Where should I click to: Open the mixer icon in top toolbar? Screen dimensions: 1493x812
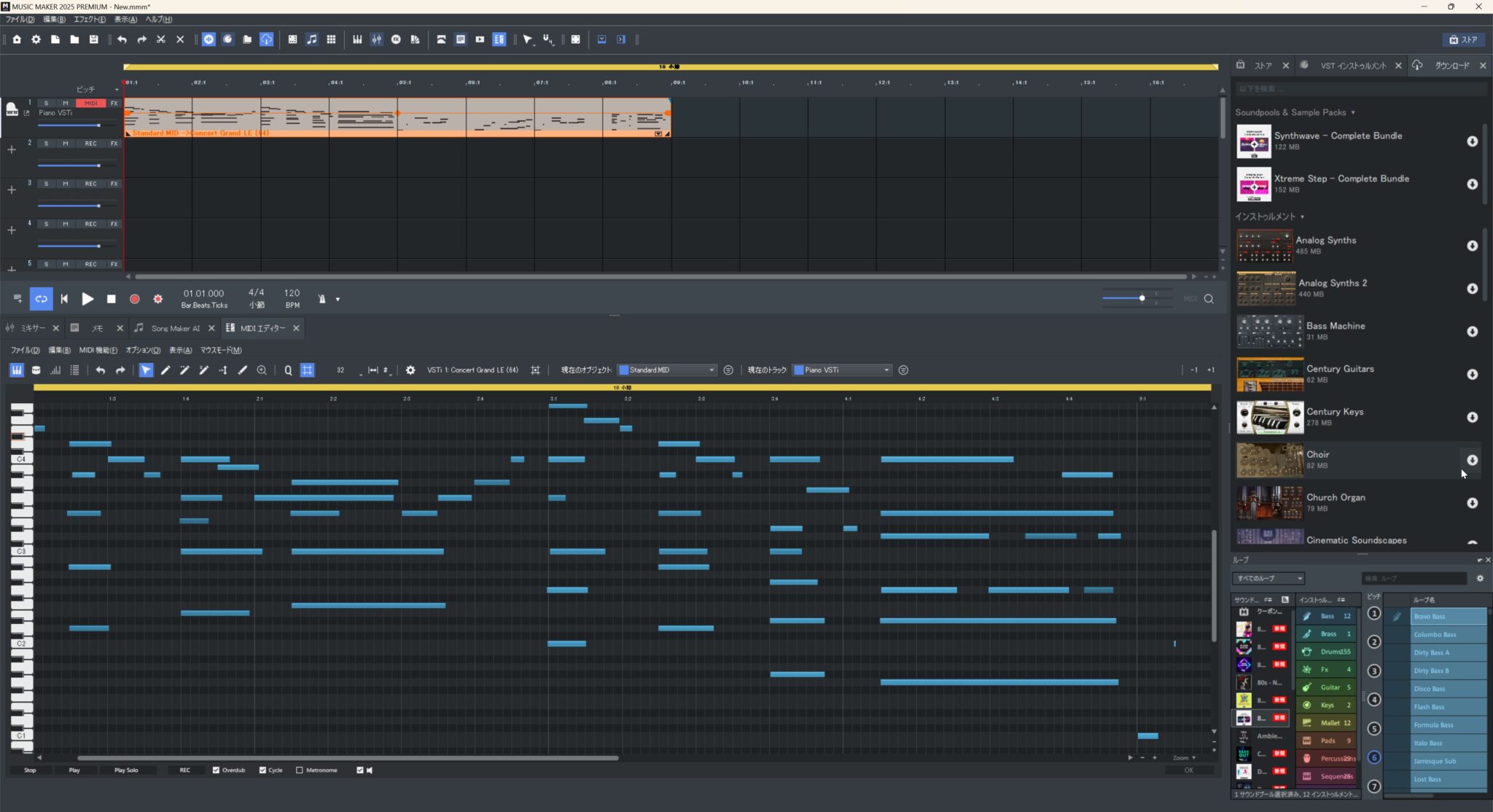(x=376, y=39)
